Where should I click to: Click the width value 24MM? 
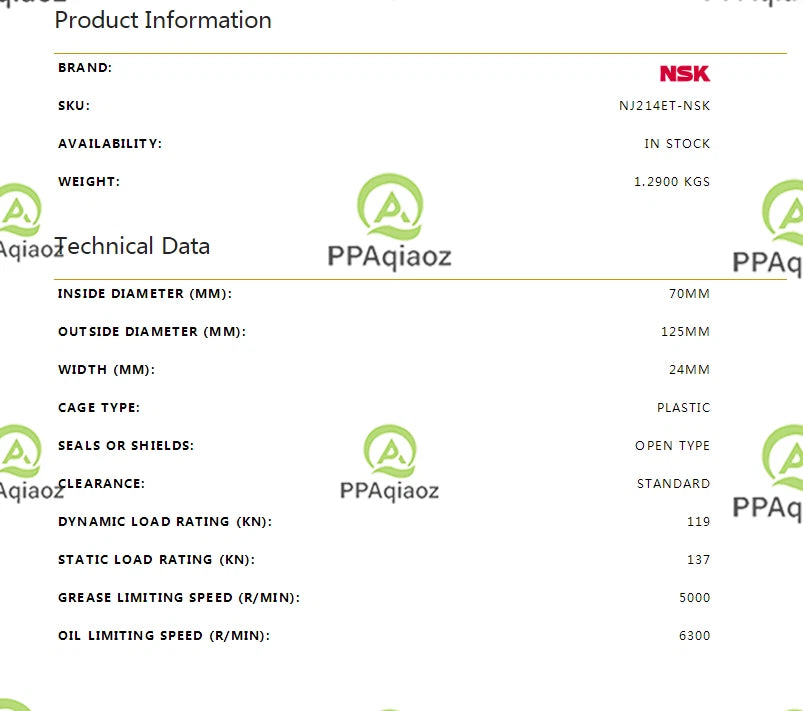coord(689,370)
